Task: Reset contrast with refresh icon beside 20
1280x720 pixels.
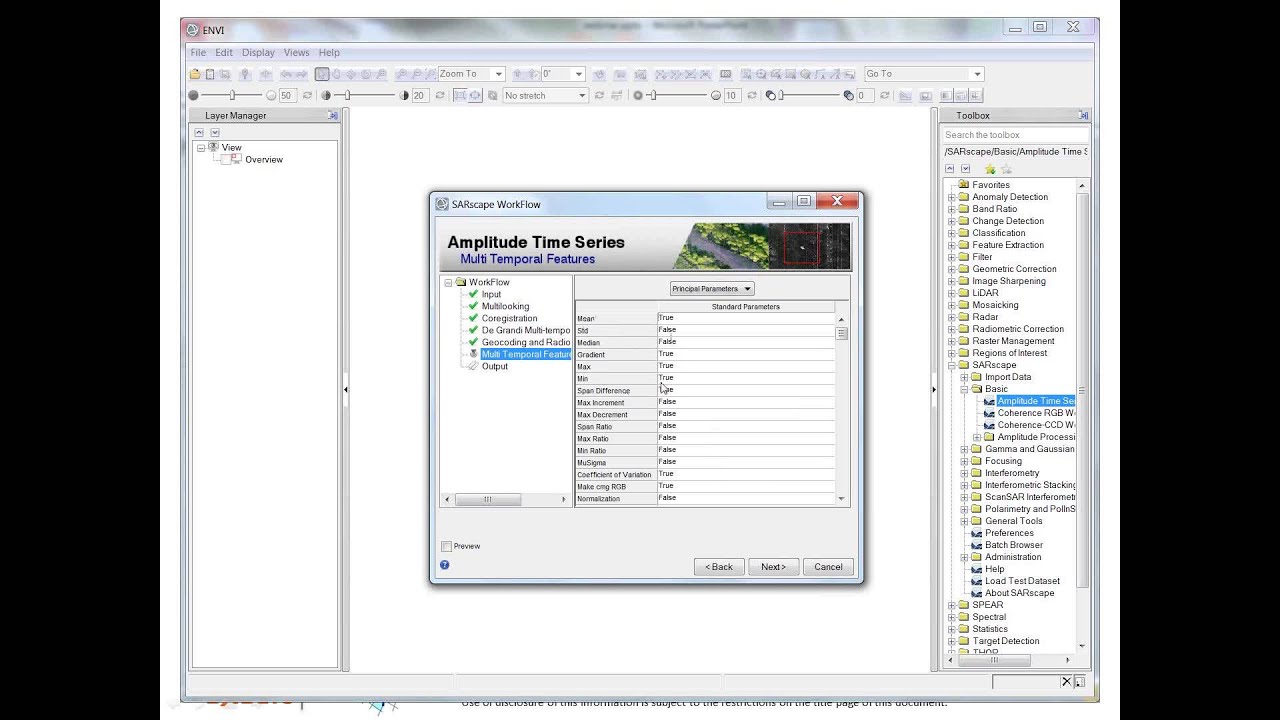Action: coord(440,96)
